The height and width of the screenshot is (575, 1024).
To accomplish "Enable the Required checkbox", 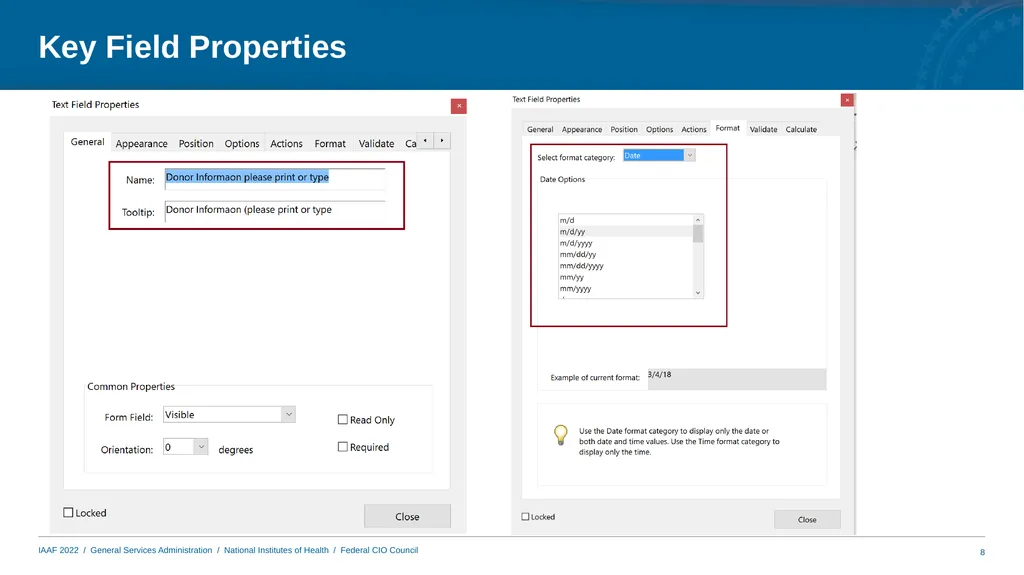I will click(x=342, y=447).
